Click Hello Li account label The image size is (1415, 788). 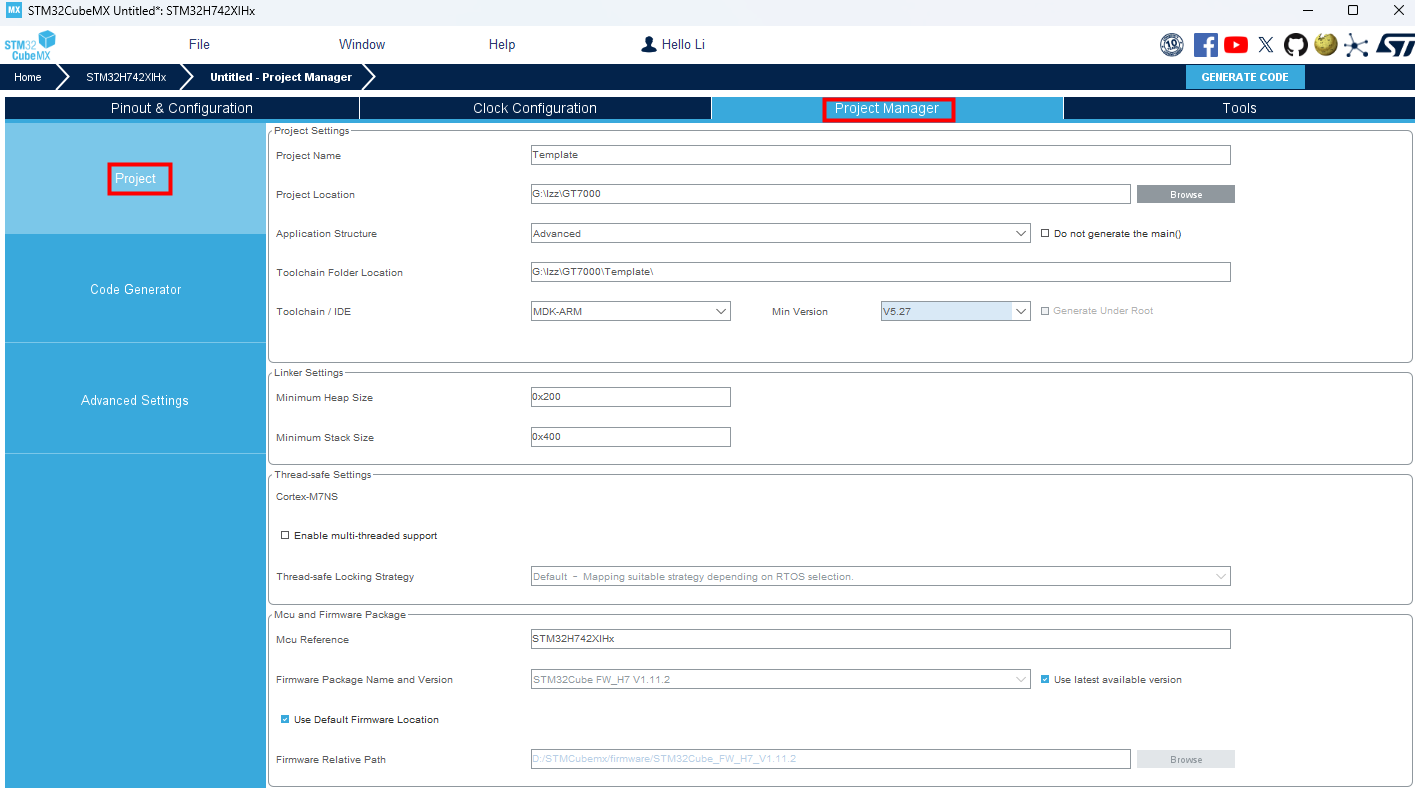683,44
